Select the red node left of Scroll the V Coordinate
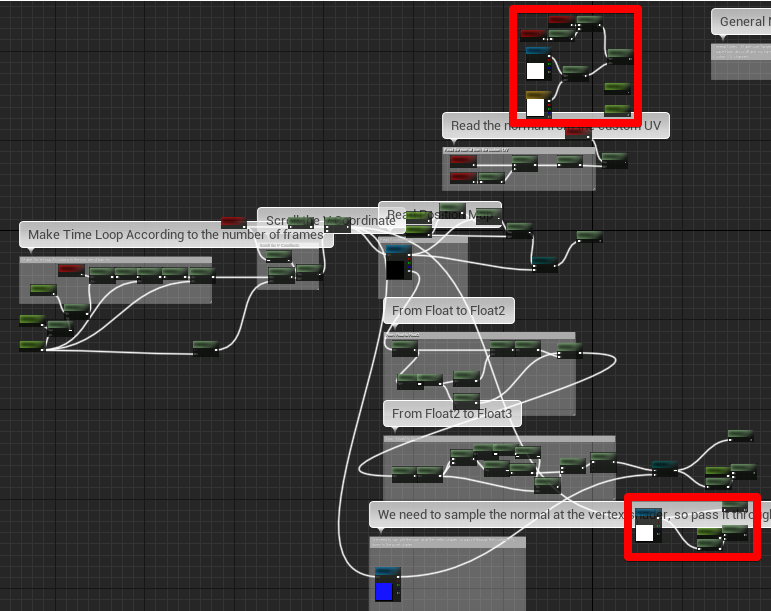The width and height of the screenshot is (771, 611). [234, 222]
